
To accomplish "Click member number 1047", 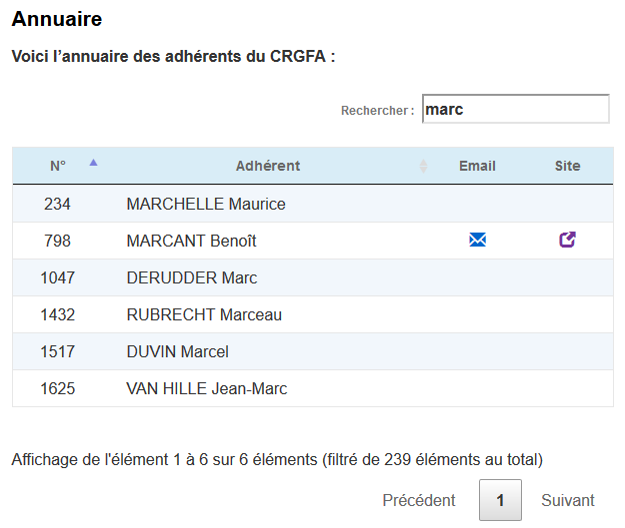I will tap(58, 278).
